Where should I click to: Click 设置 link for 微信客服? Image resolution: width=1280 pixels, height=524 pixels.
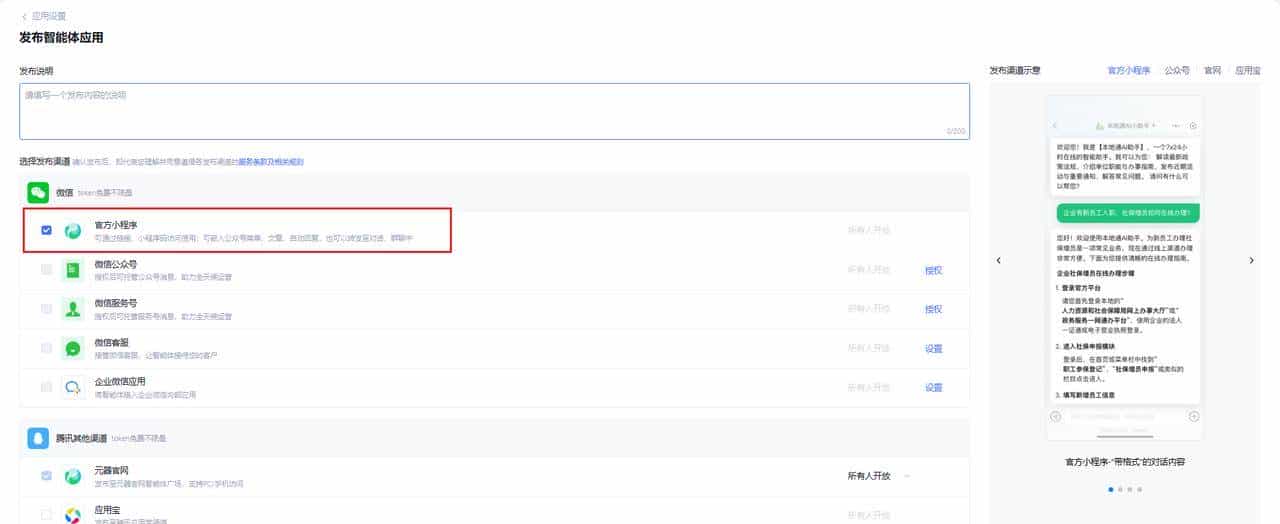[933, 348]
